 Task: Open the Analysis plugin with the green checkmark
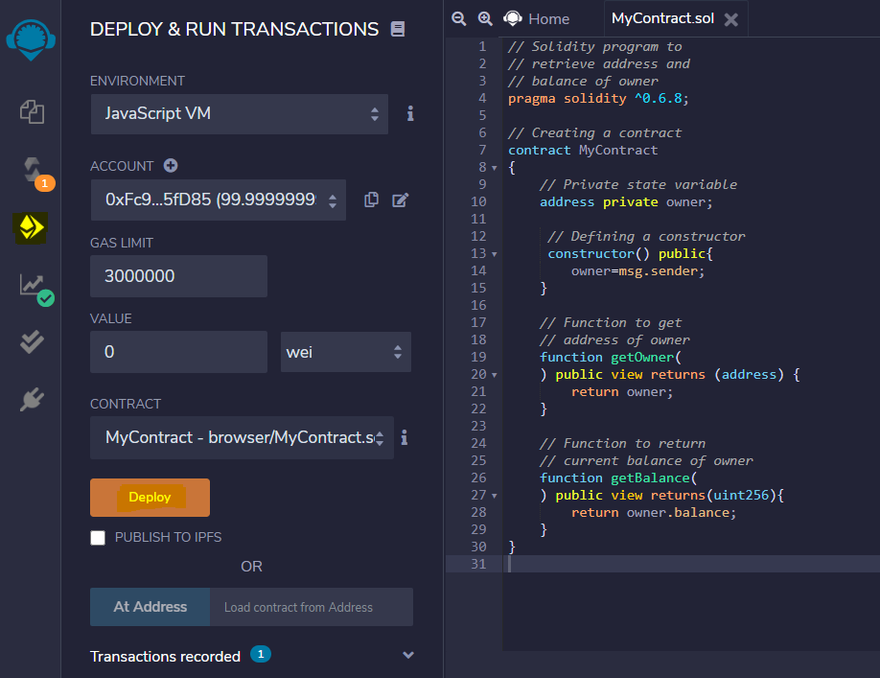(33, 286)
